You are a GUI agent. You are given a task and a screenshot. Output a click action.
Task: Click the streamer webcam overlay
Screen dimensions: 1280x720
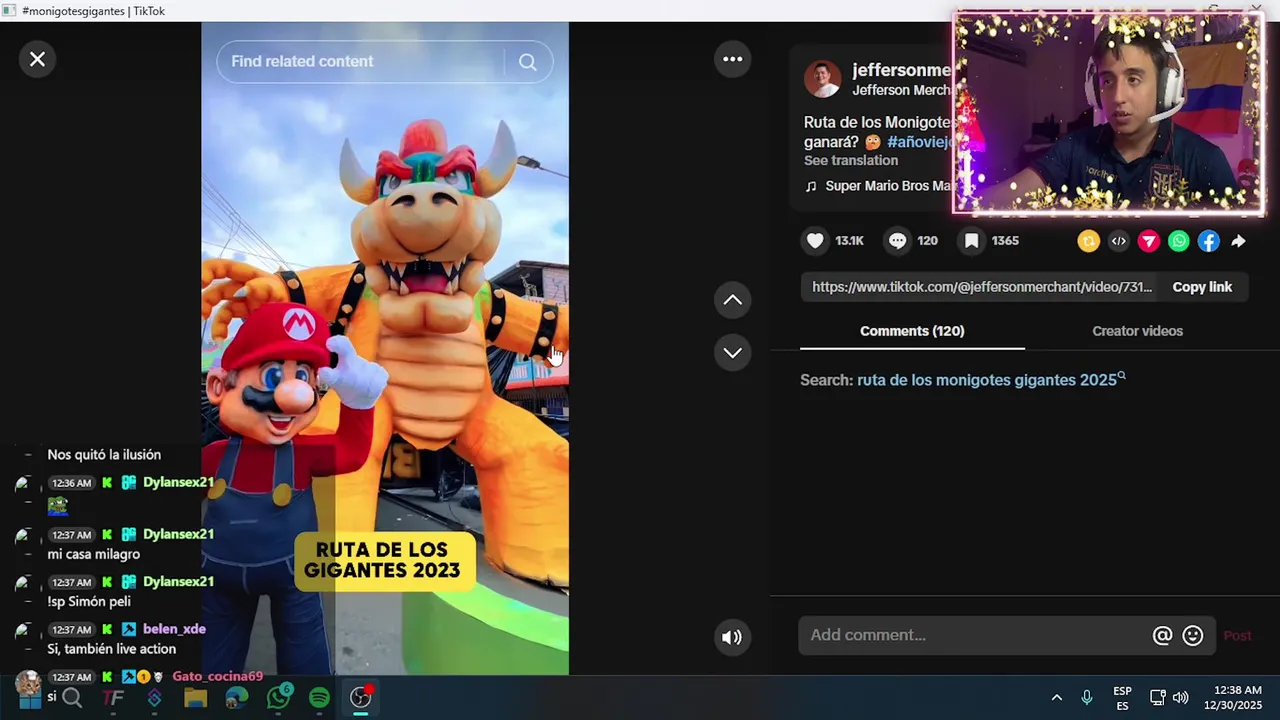point(1108,113)
